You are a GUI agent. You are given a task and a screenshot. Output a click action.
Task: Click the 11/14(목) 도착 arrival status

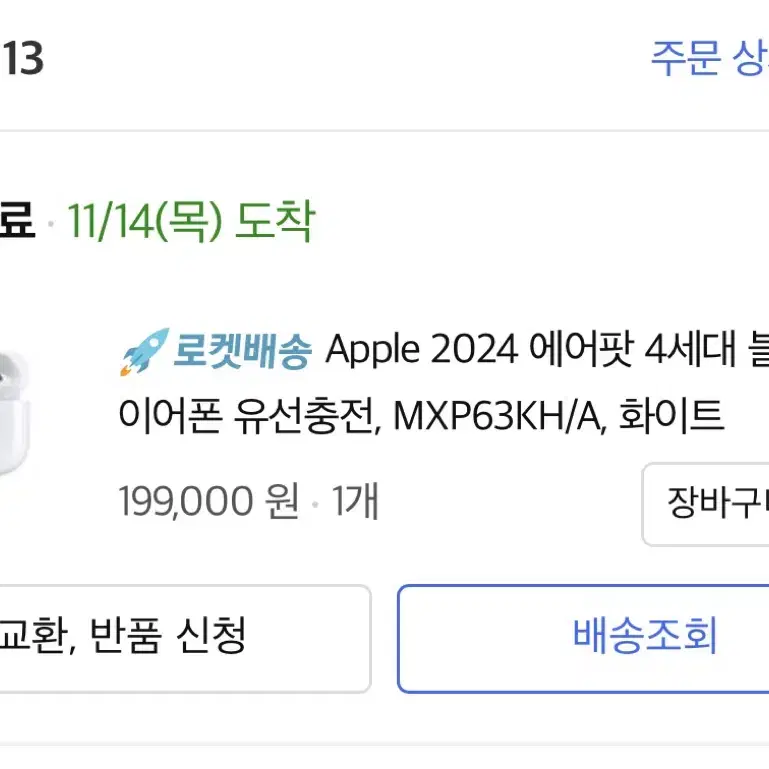(191, 221)
